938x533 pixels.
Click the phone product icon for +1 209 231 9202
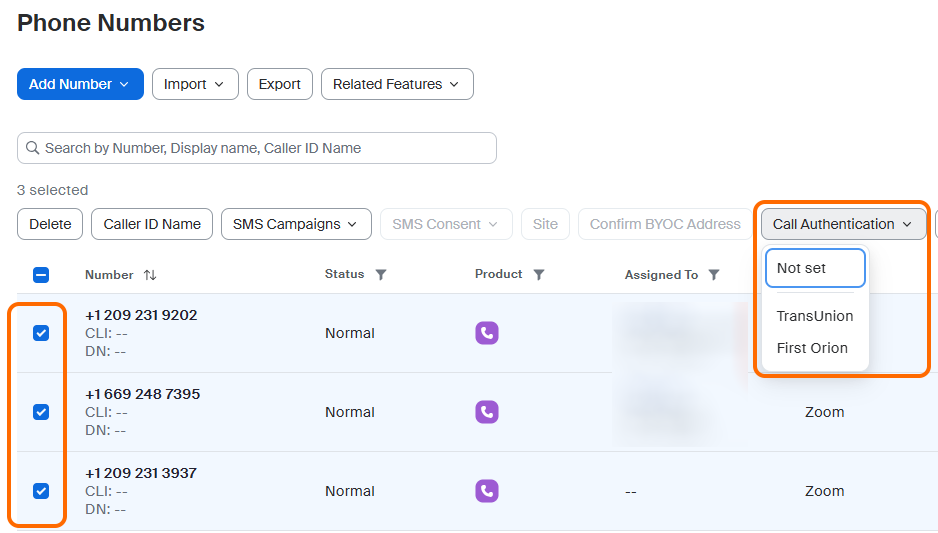click(486, 333)
